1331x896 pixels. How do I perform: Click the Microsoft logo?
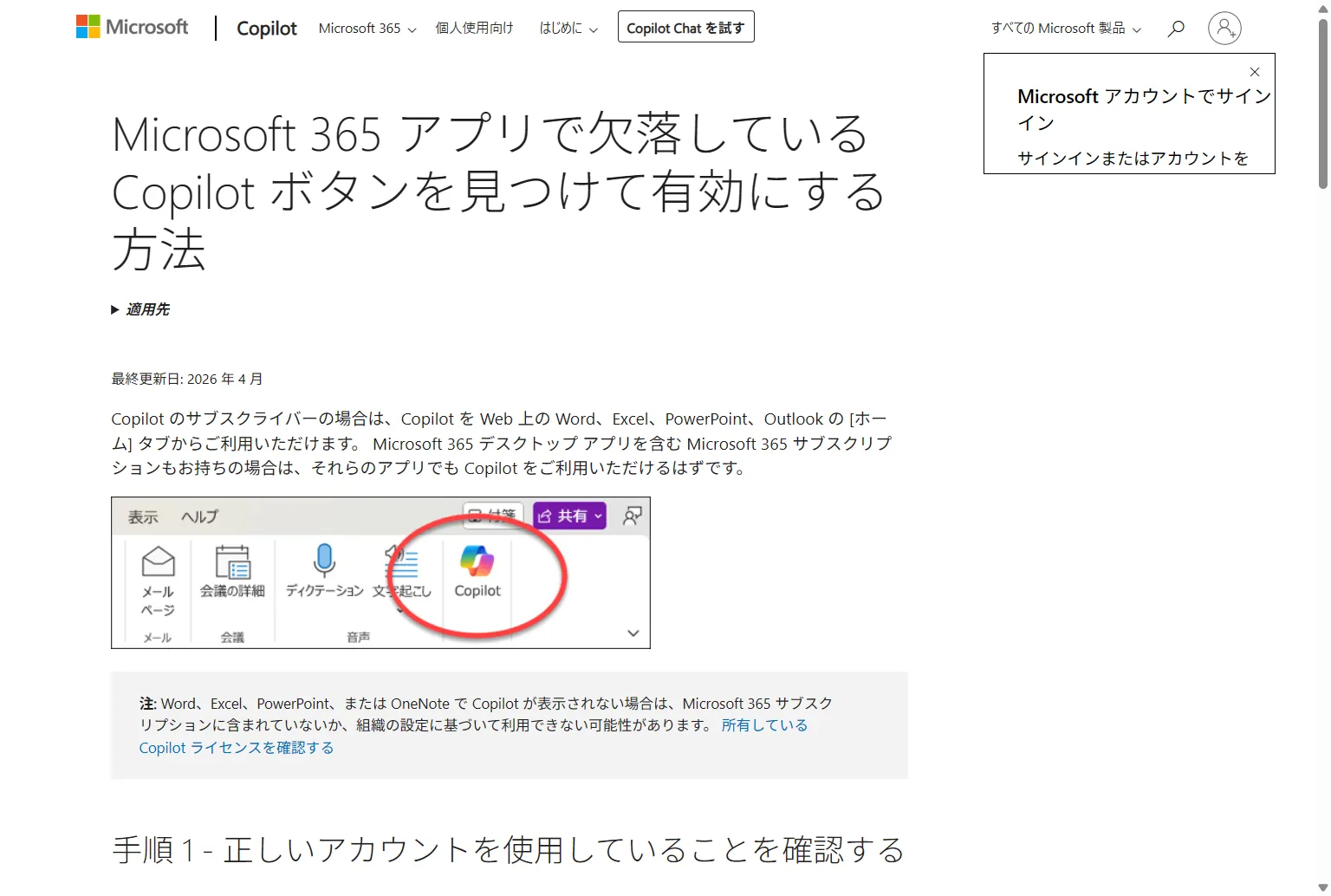(x=132, y=27)
